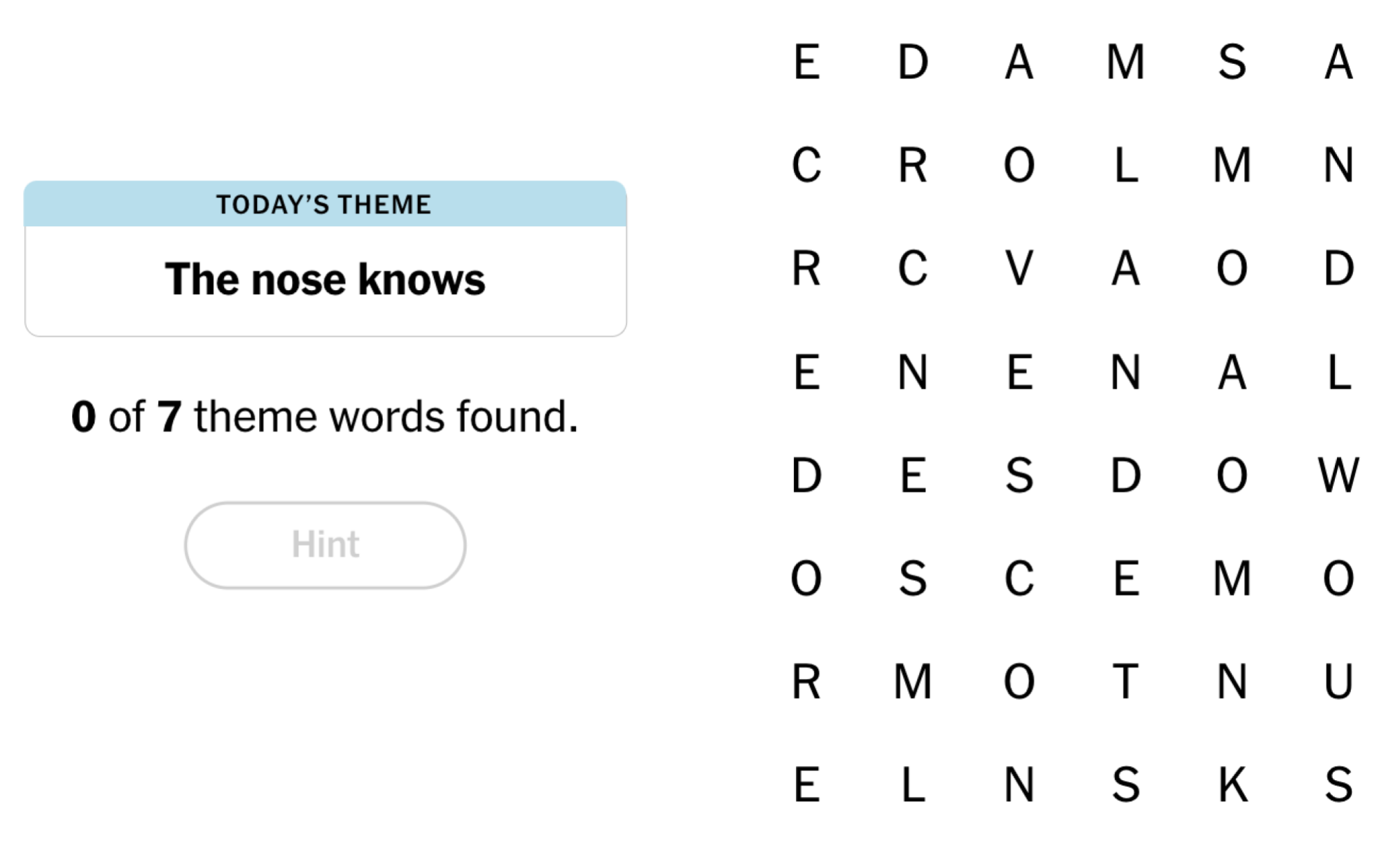The image size is (1400, 844).
Task: Tap the letter W in the grid
Action: 1338,475
